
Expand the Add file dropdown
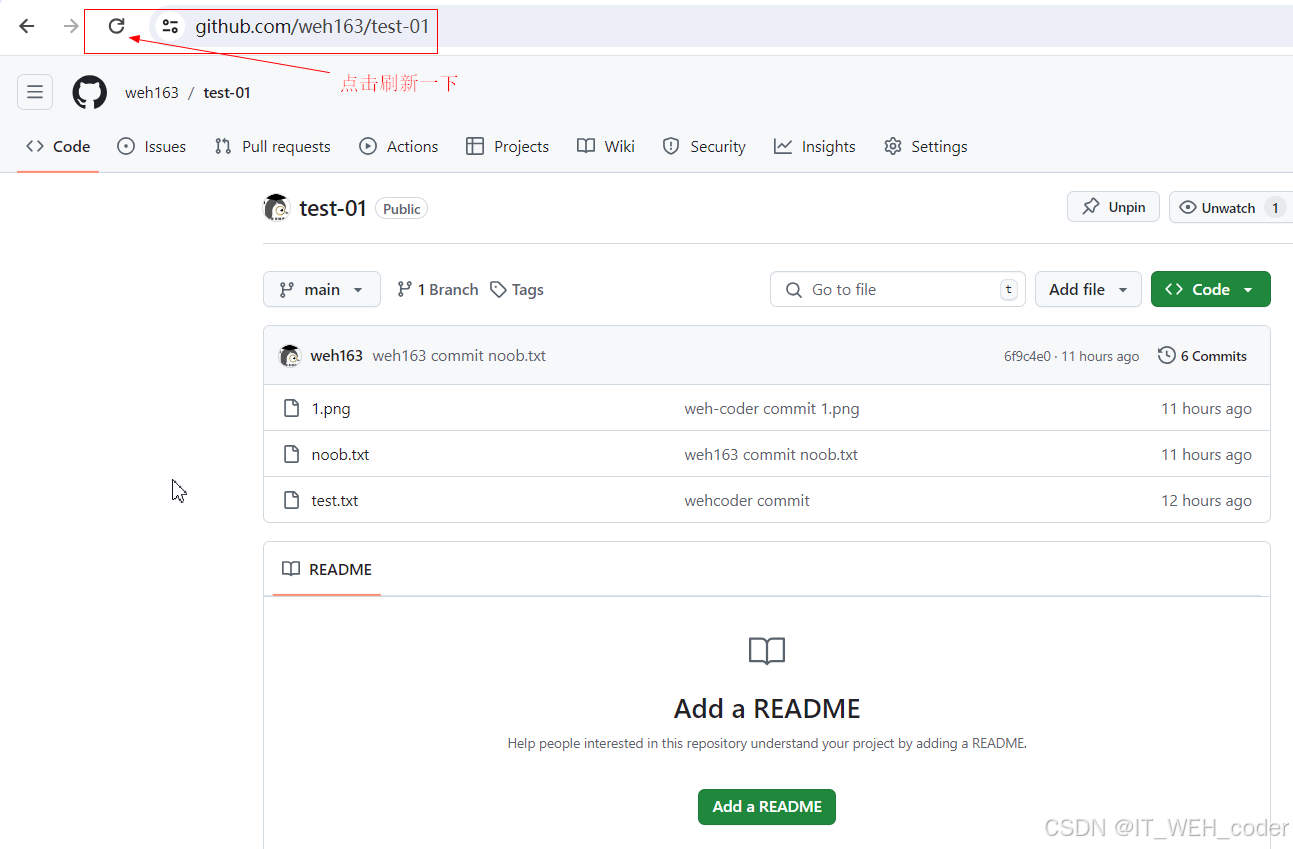(x=1088, y=289)
